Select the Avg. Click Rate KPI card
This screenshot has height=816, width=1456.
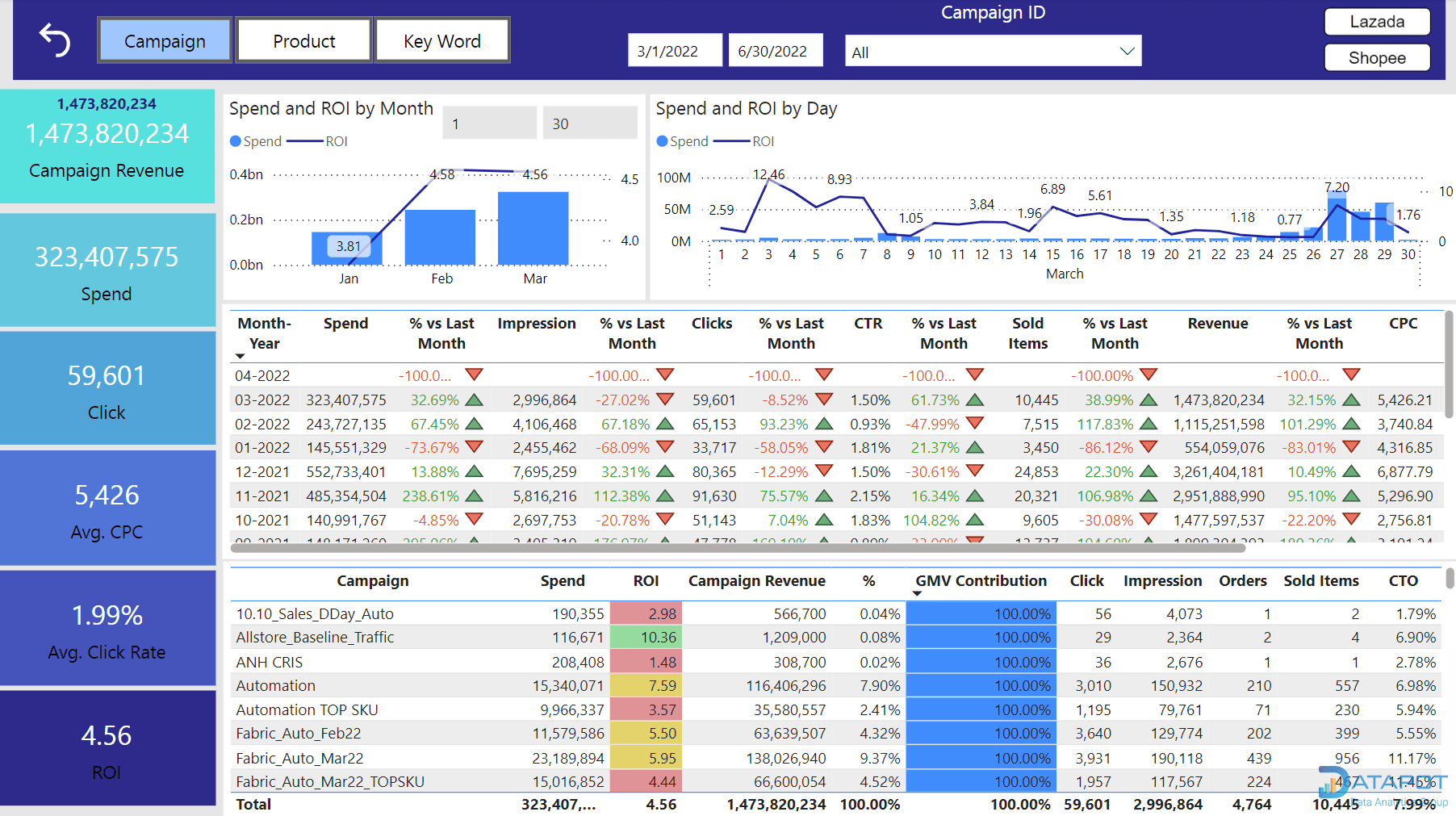tap(107, 628)
